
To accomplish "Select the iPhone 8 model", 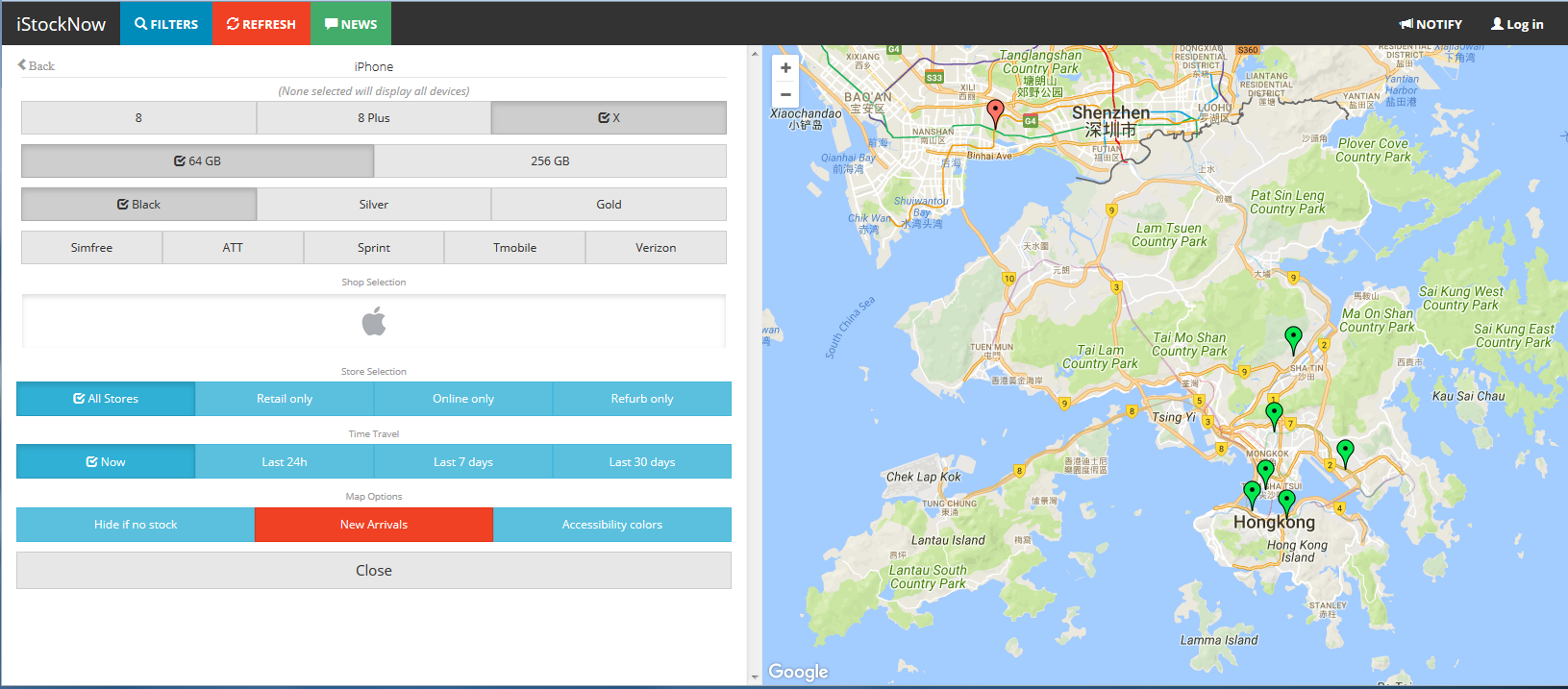I will tap(138, 118).
